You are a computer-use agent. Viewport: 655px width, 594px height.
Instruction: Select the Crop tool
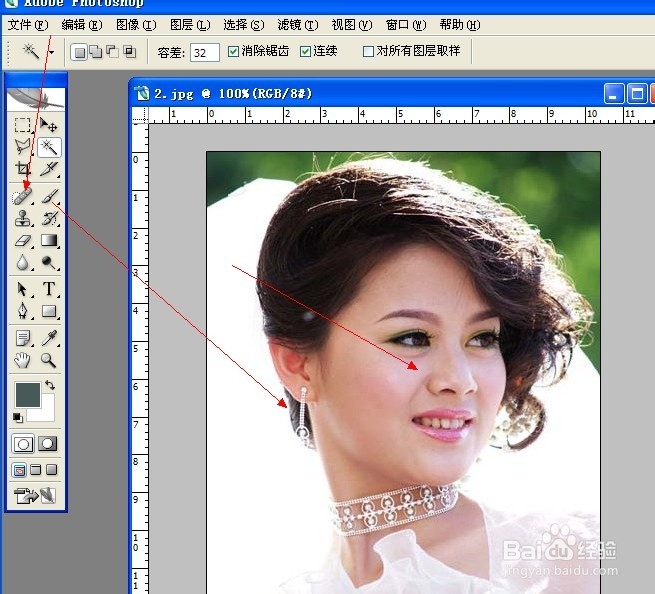pyautogui.click(x=23, y=168)
